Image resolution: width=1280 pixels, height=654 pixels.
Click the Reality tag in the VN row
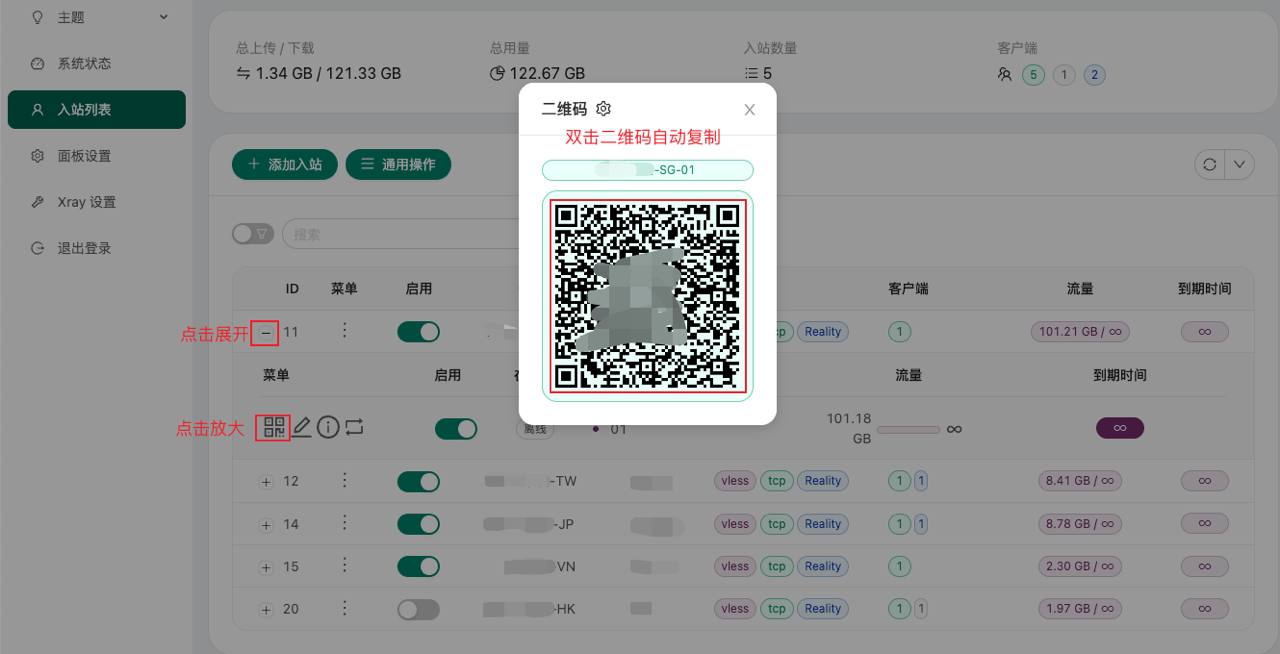[823, 566]
